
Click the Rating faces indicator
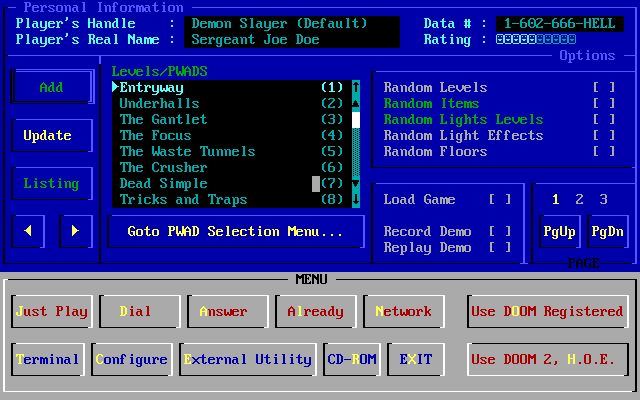click(x=536, y=39)
